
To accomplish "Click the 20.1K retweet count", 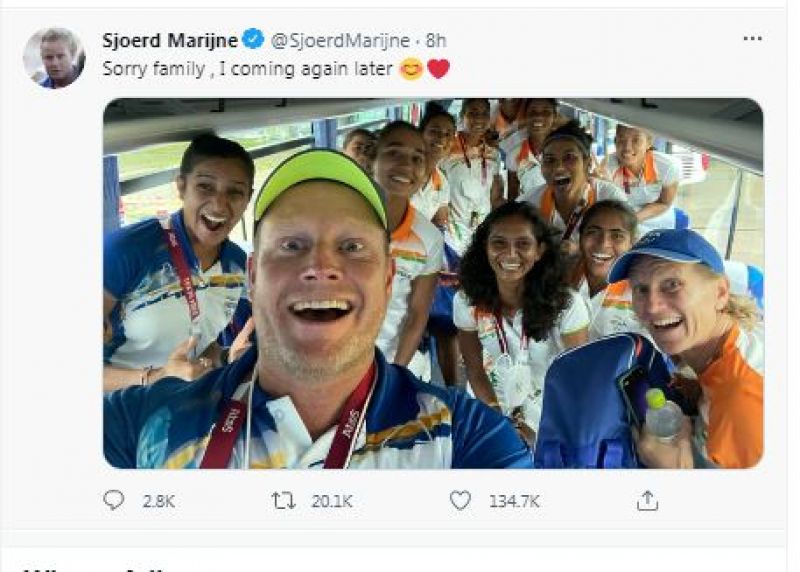I will click(x=332, y=501).
